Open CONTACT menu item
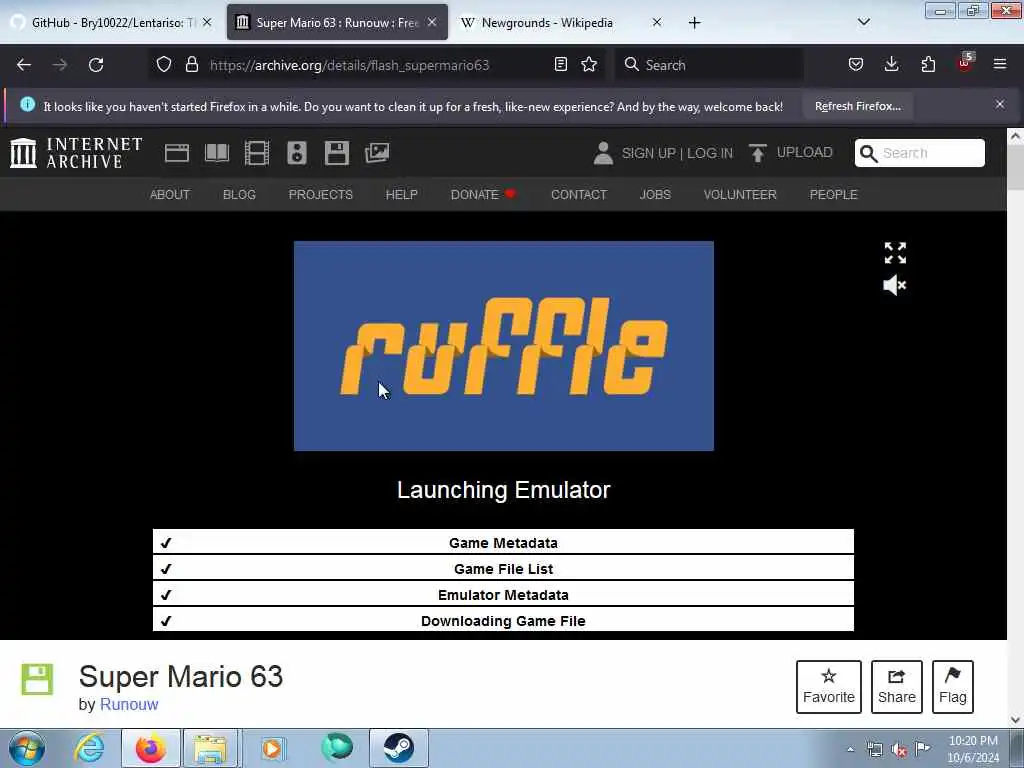 [x=579, y=195]
